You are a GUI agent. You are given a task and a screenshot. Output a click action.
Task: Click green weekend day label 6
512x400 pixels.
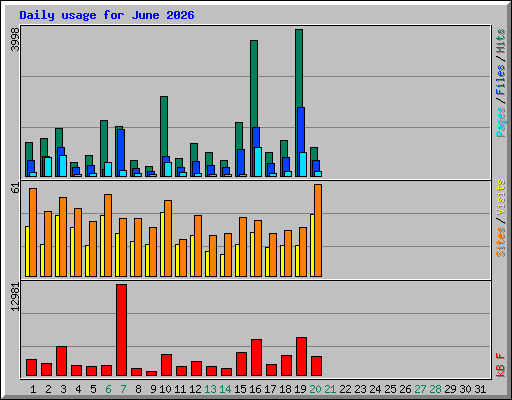(x=108, y=389)
